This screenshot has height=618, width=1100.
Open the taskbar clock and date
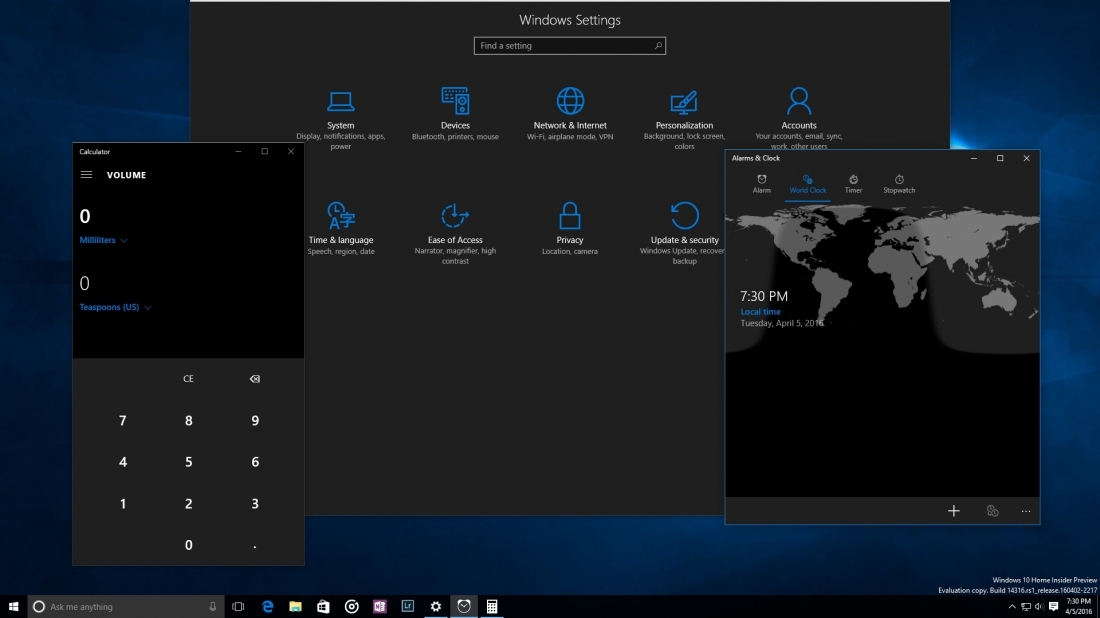click(x=1078, y=606)
